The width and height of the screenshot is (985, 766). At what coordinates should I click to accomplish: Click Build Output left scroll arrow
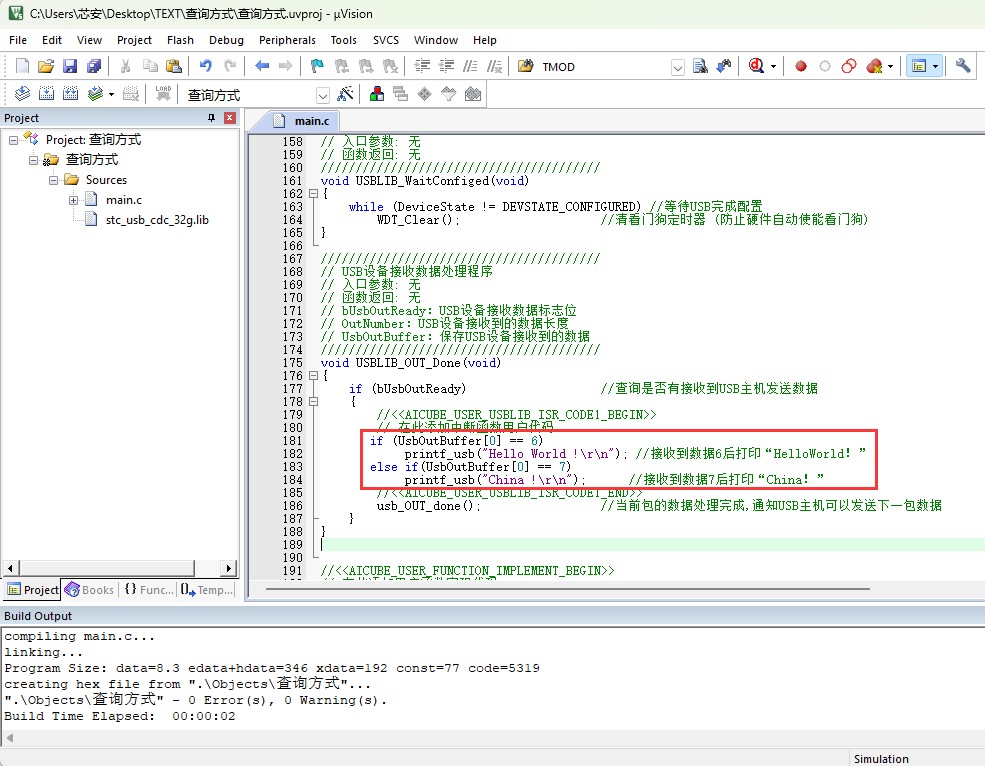(x=9, y=737)
